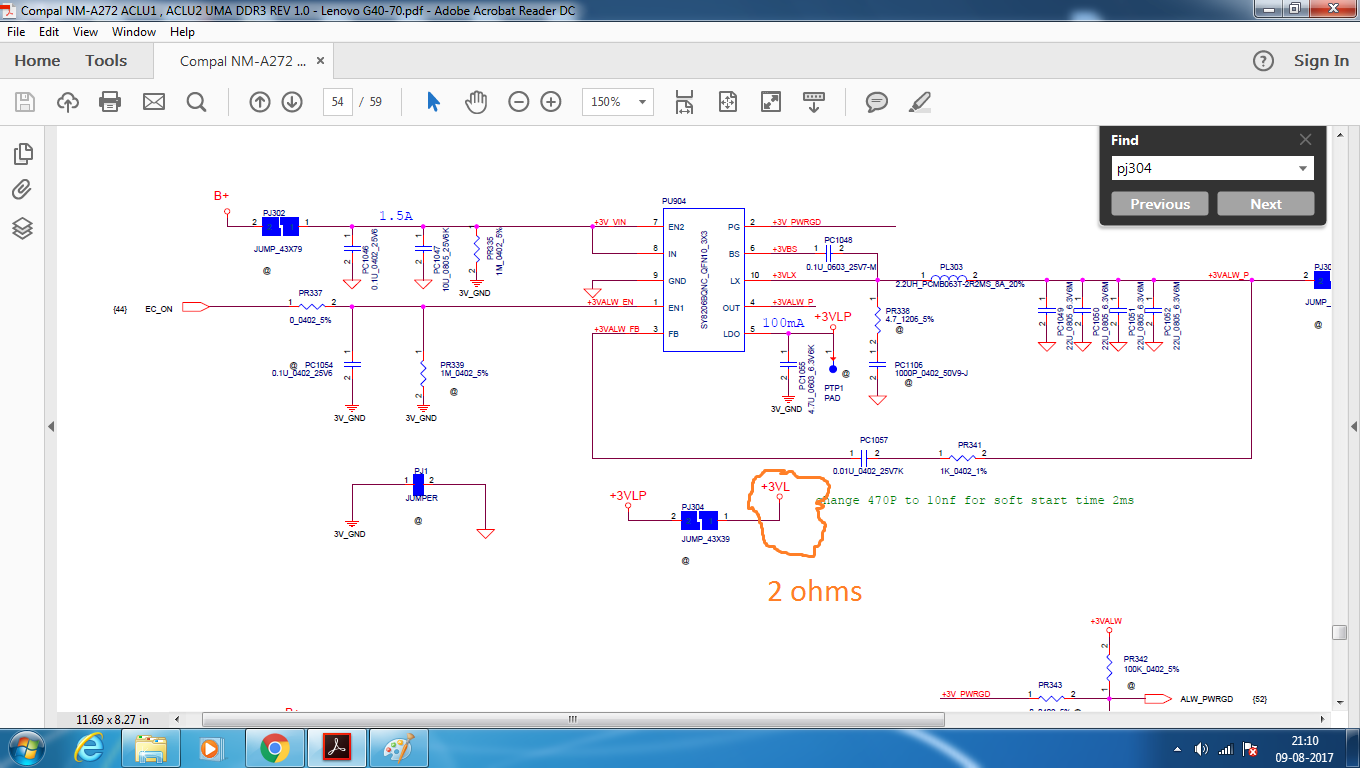Go to next page arrow
1360x768 pixels.
coord(292,102)
